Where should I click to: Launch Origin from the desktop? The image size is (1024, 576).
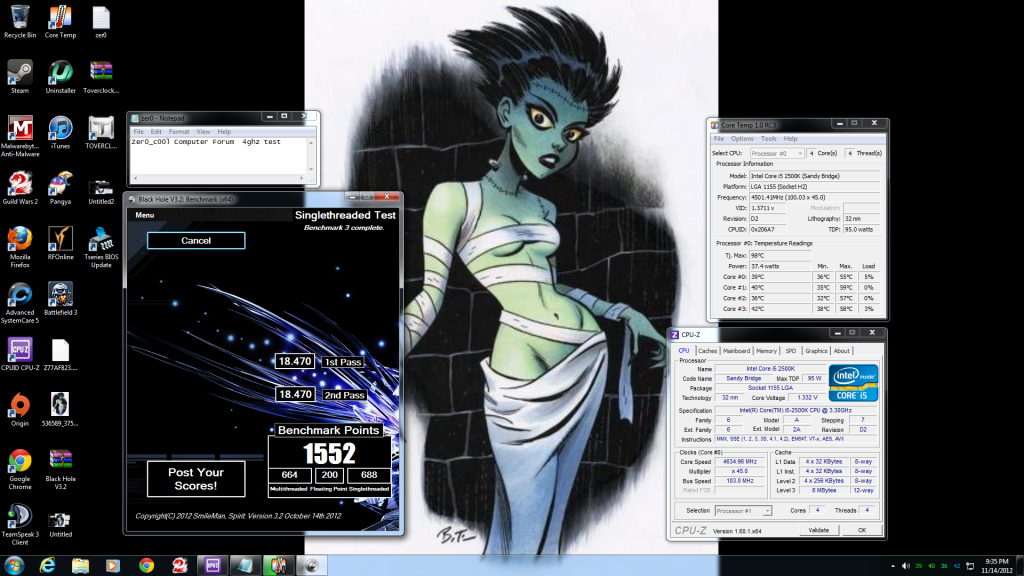coord(20,410)
